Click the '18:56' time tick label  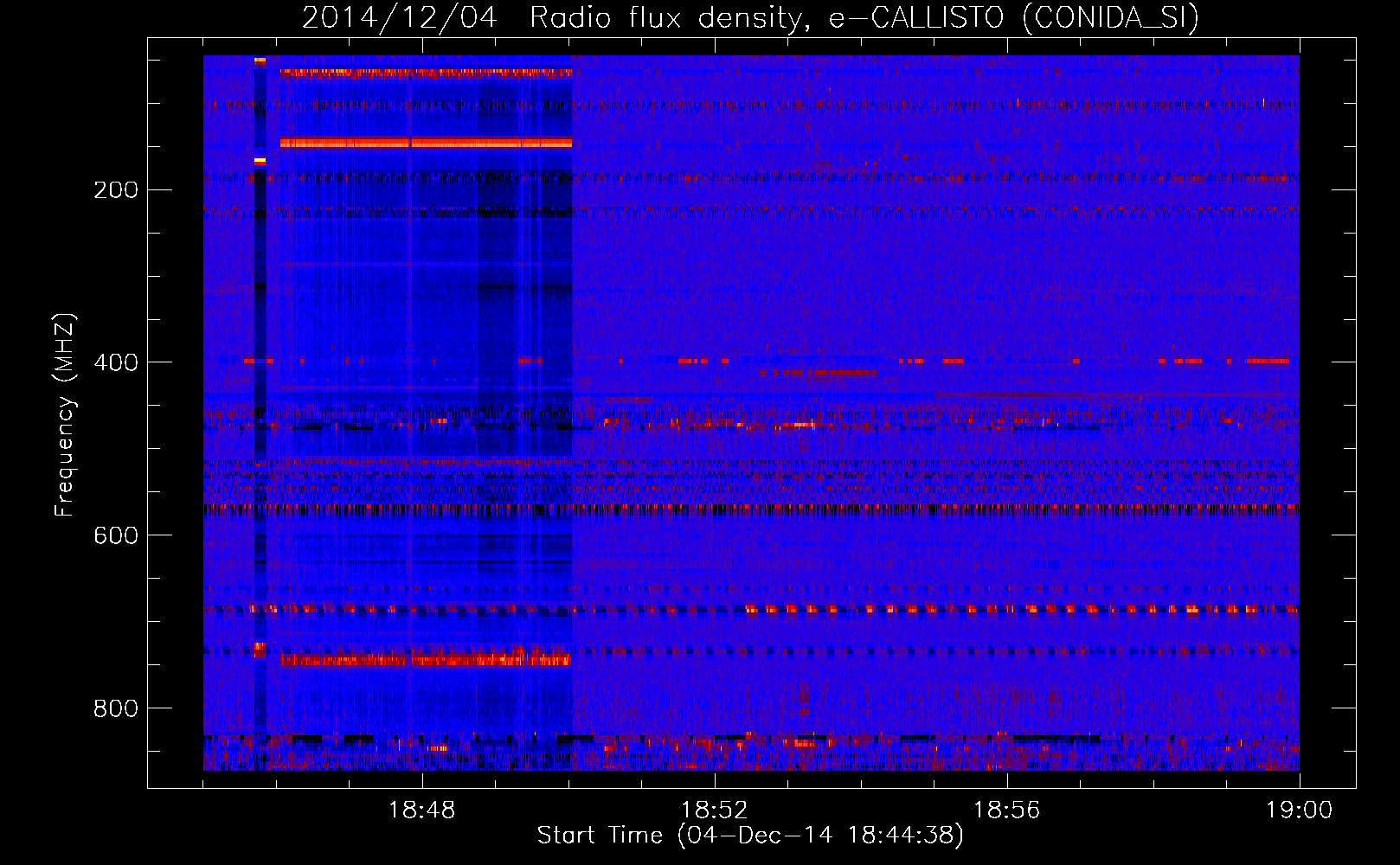[1007, 811]
